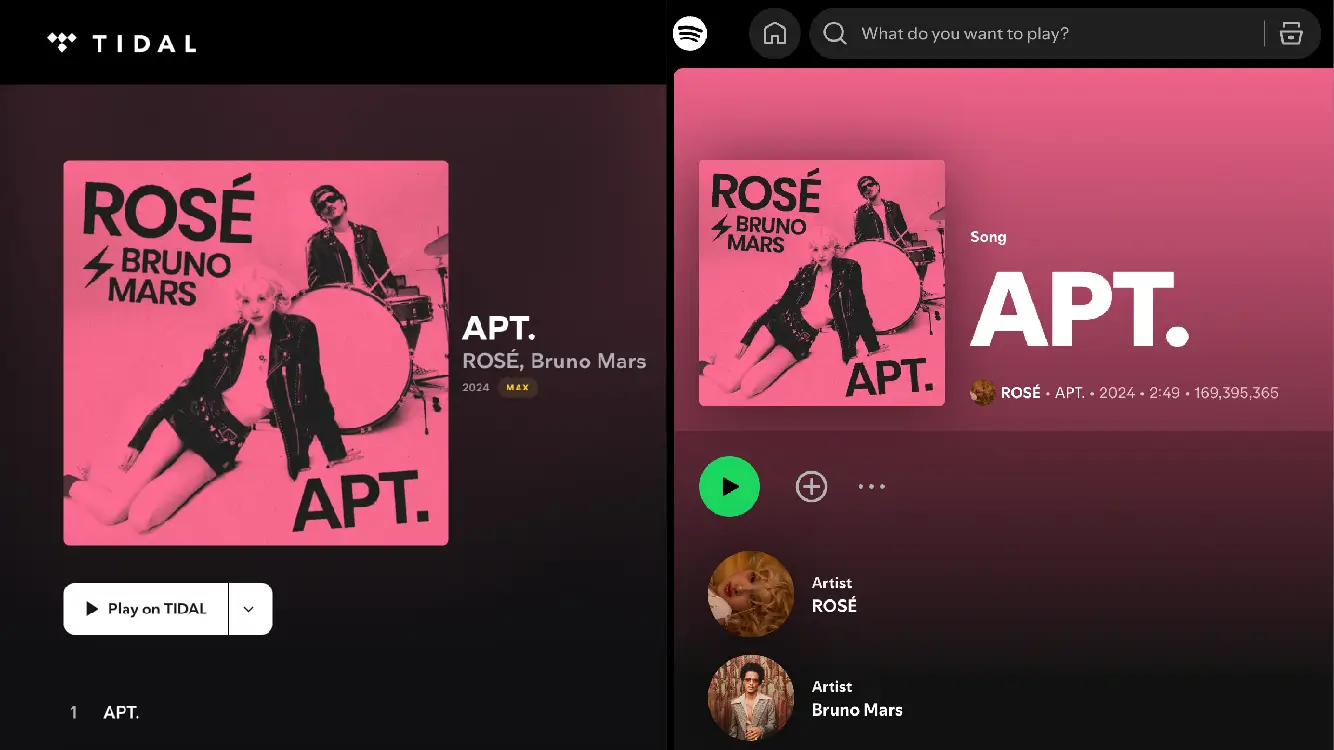Click Bruno Mars artist name in Spotify

point(857,710)
